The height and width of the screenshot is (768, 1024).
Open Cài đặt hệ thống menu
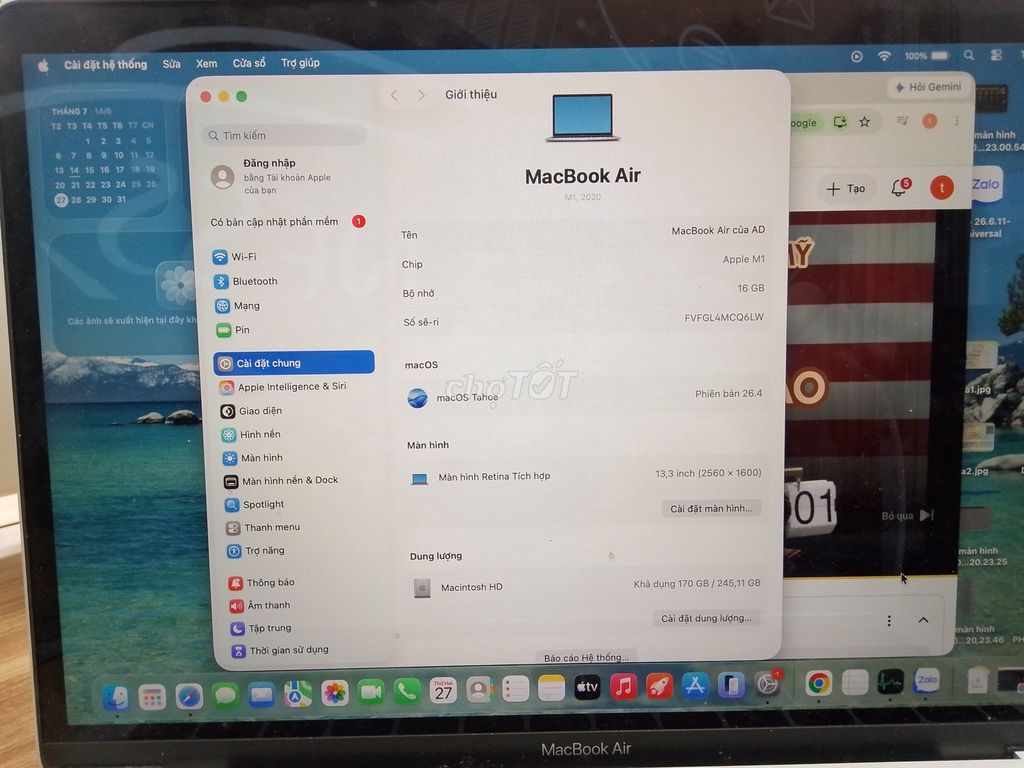point(105,65)
